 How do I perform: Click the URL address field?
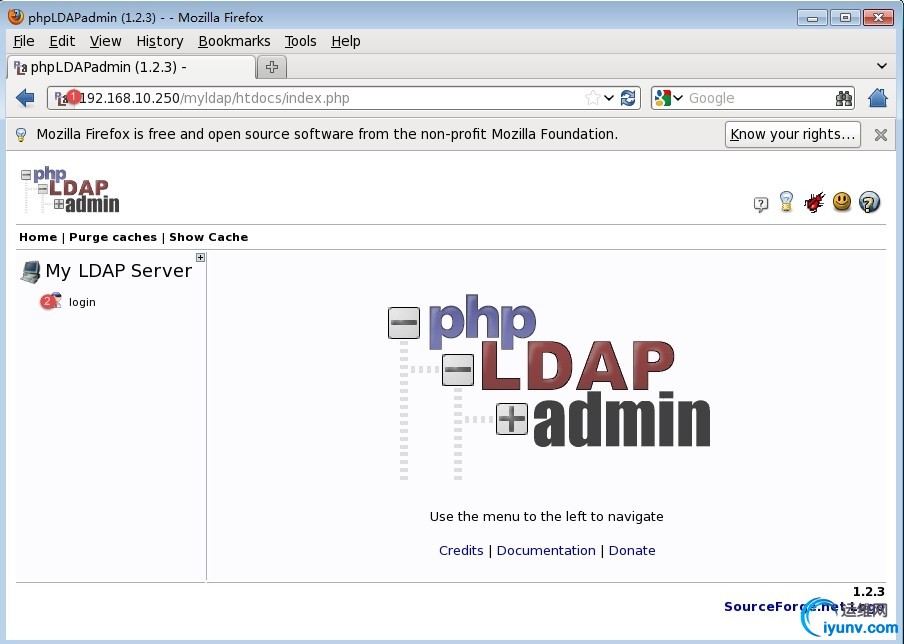point(344,98)
